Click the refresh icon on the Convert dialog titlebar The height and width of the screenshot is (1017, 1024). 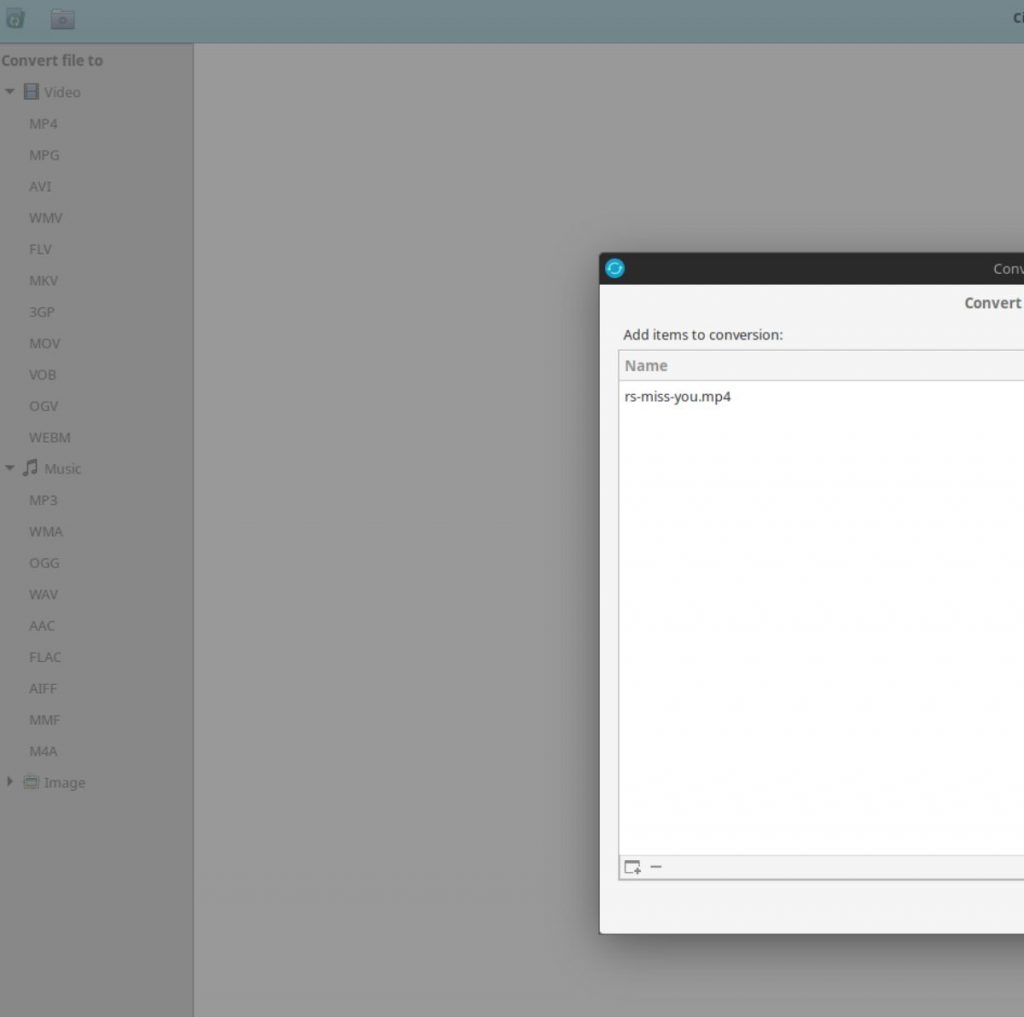(614, 268)
